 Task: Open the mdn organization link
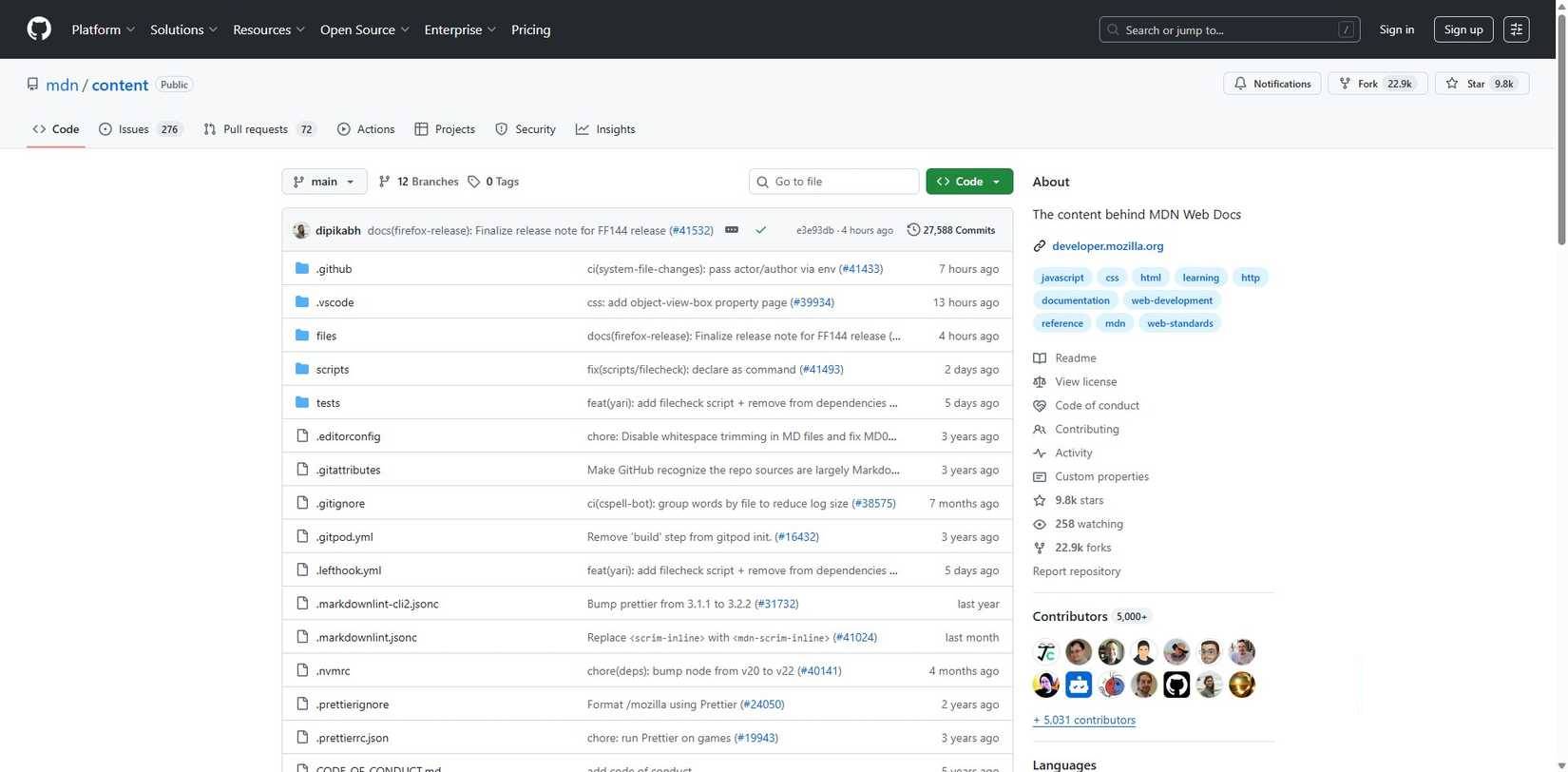[x=62, y=85]
